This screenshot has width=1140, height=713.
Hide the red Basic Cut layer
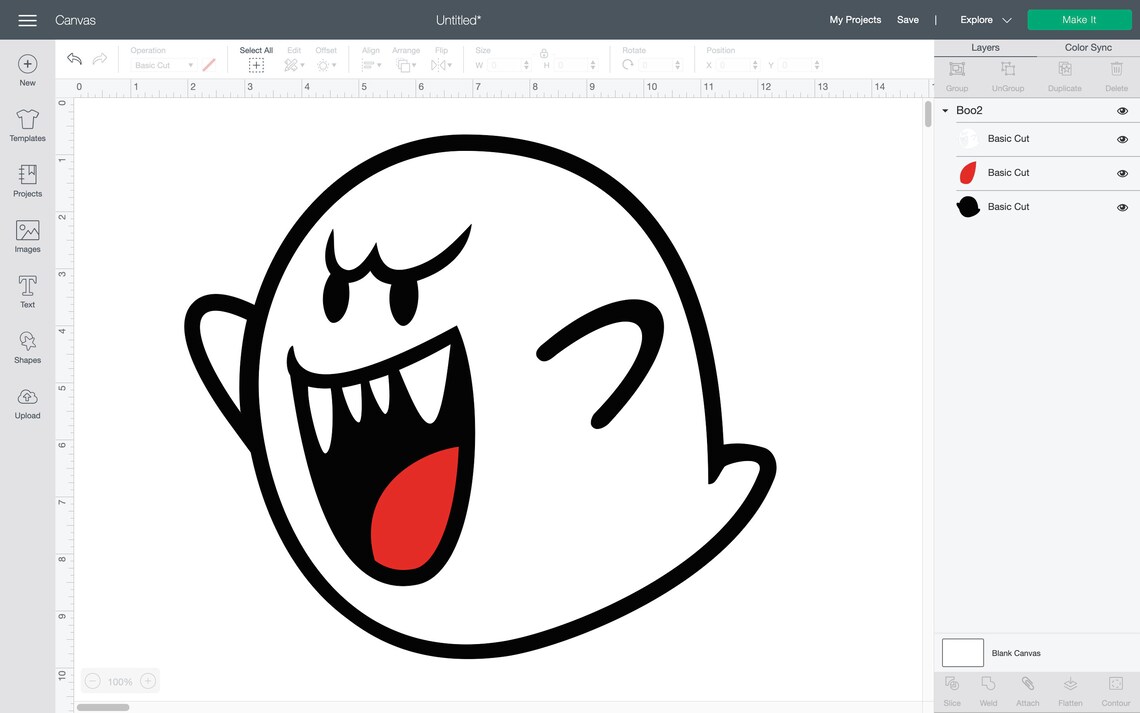(x=1122, y=173)
